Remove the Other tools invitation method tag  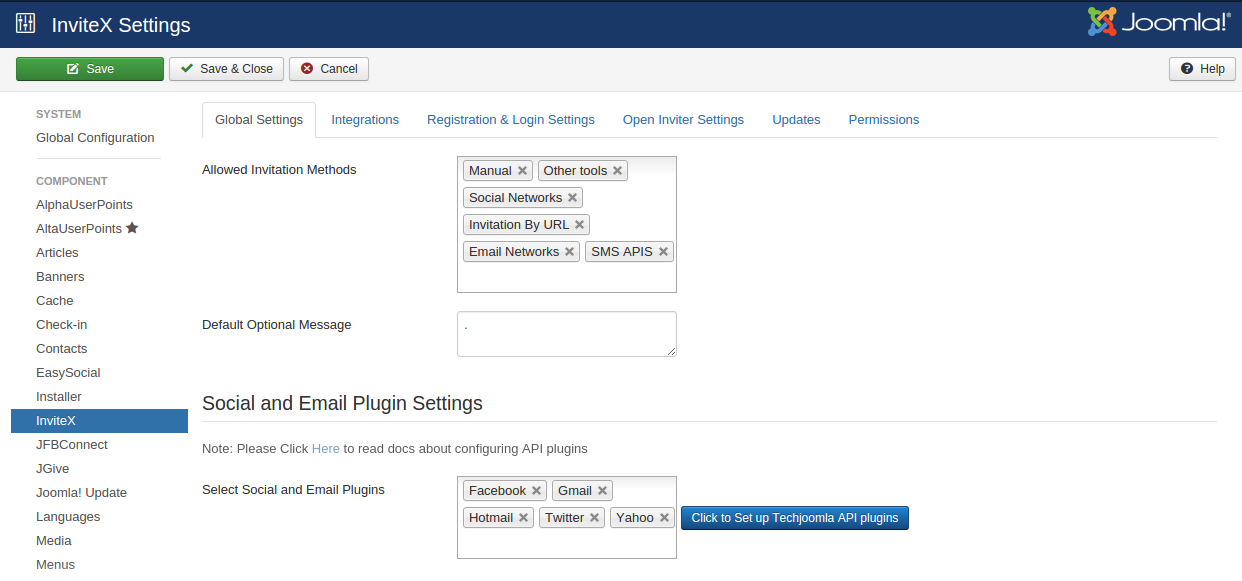(618, 171)
